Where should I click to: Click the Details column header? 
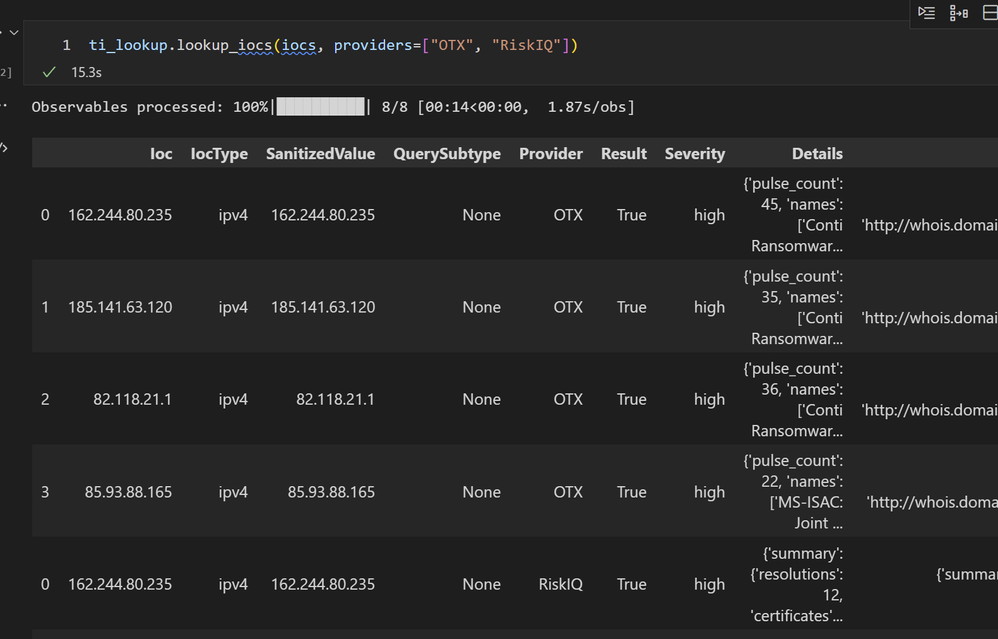[x=817, y=153]
